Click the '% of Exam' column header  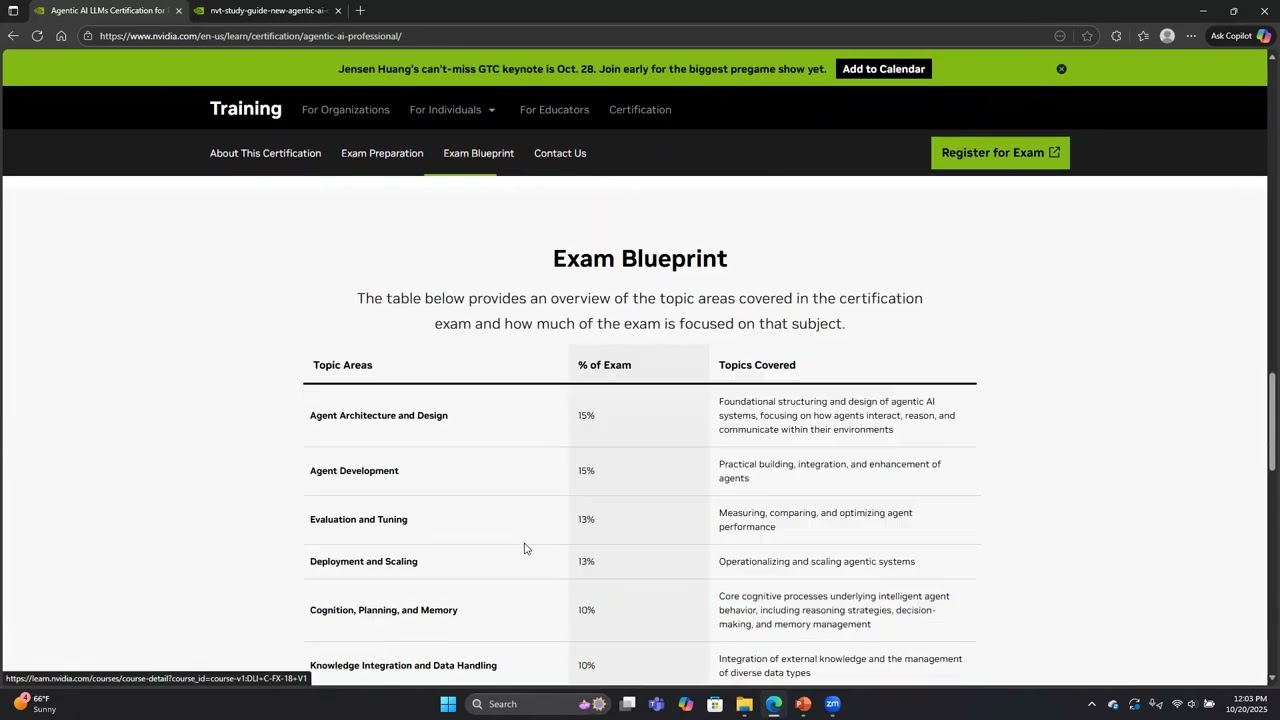coord(604,365)
